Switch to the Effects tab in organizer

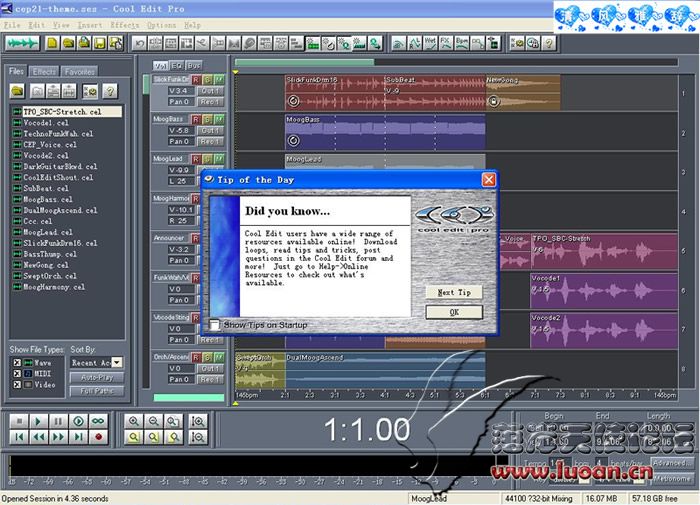click(x=44, y=71)
